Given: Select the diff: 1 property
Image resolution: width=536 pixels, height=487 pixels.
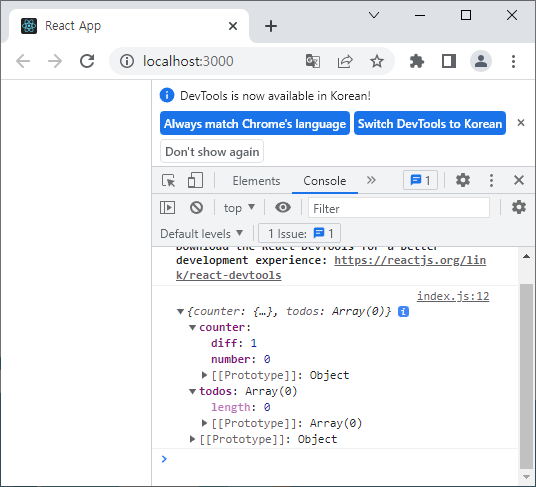Looking at the screenshot, I should 234,343.
